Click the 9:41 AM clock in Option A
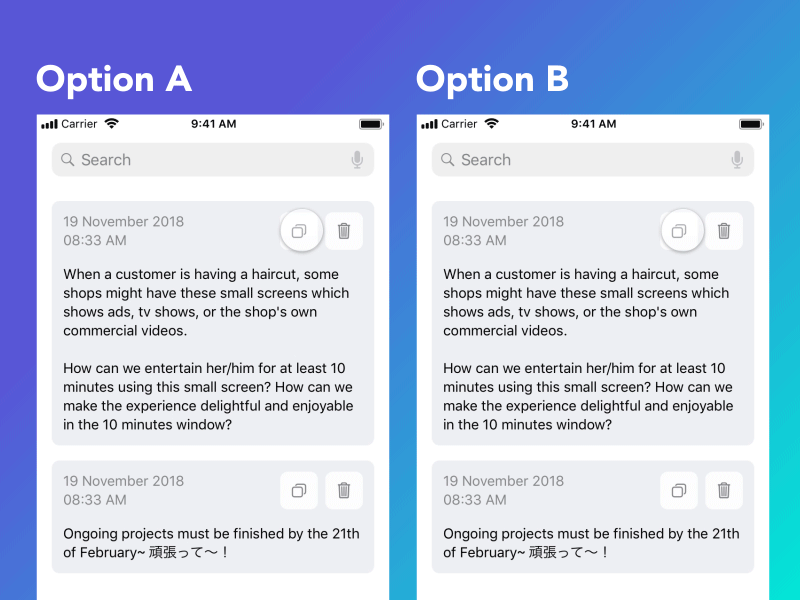 coord(213,124)
